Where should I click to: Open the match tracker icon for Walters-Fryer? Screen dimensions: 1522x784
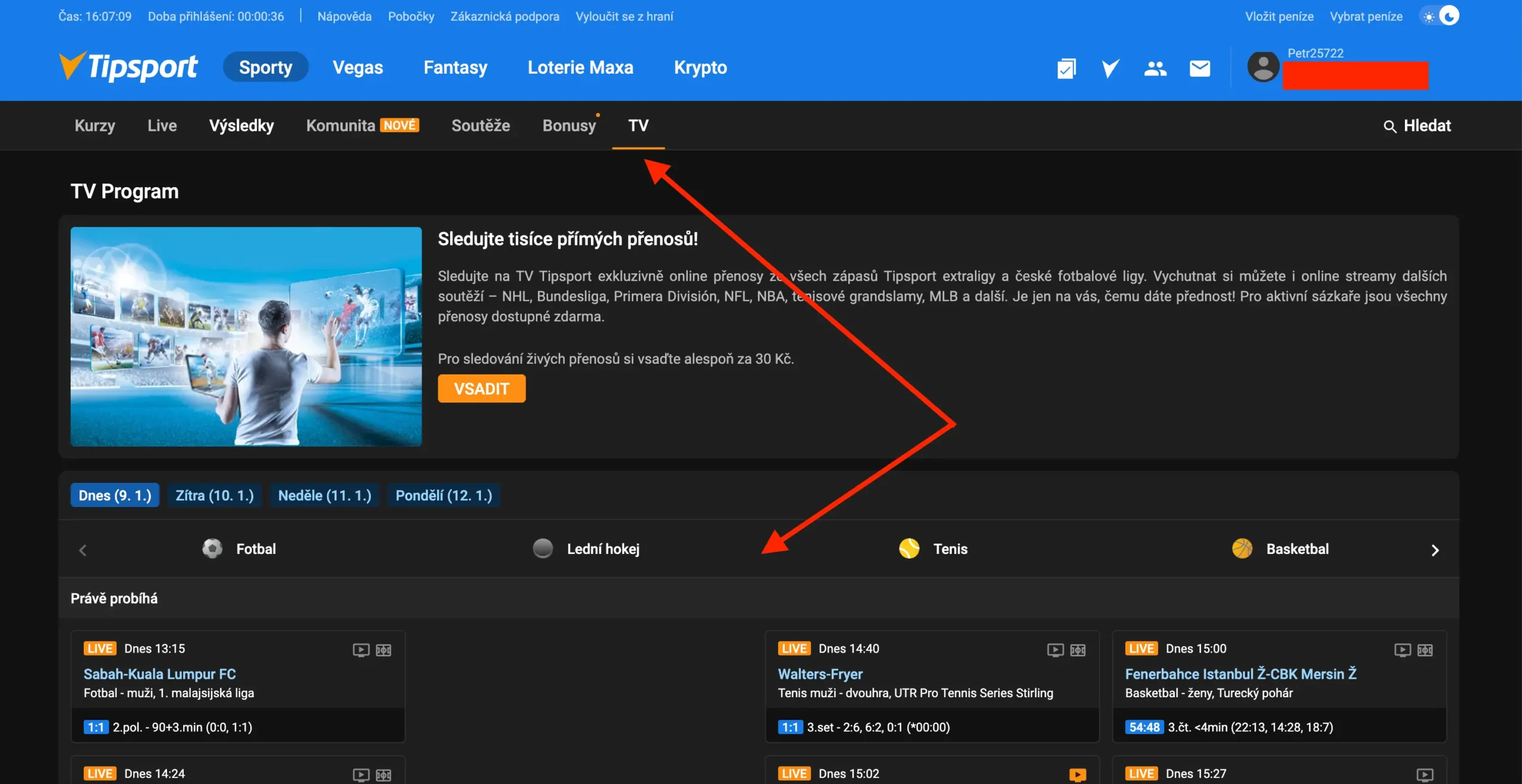click(1077, 650)
